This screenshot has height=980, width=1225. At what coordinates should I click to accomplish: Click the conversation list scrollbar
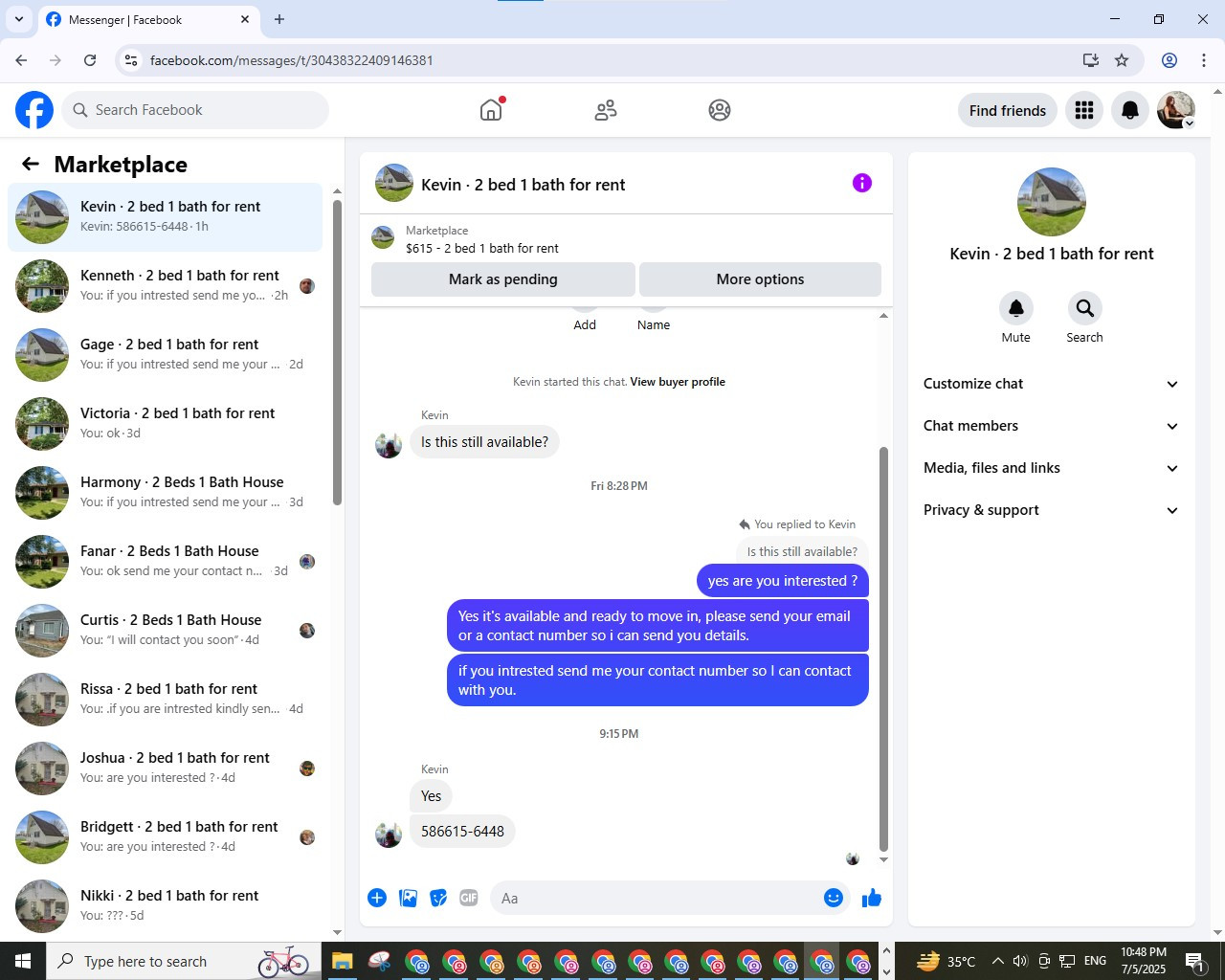[337, 352]
